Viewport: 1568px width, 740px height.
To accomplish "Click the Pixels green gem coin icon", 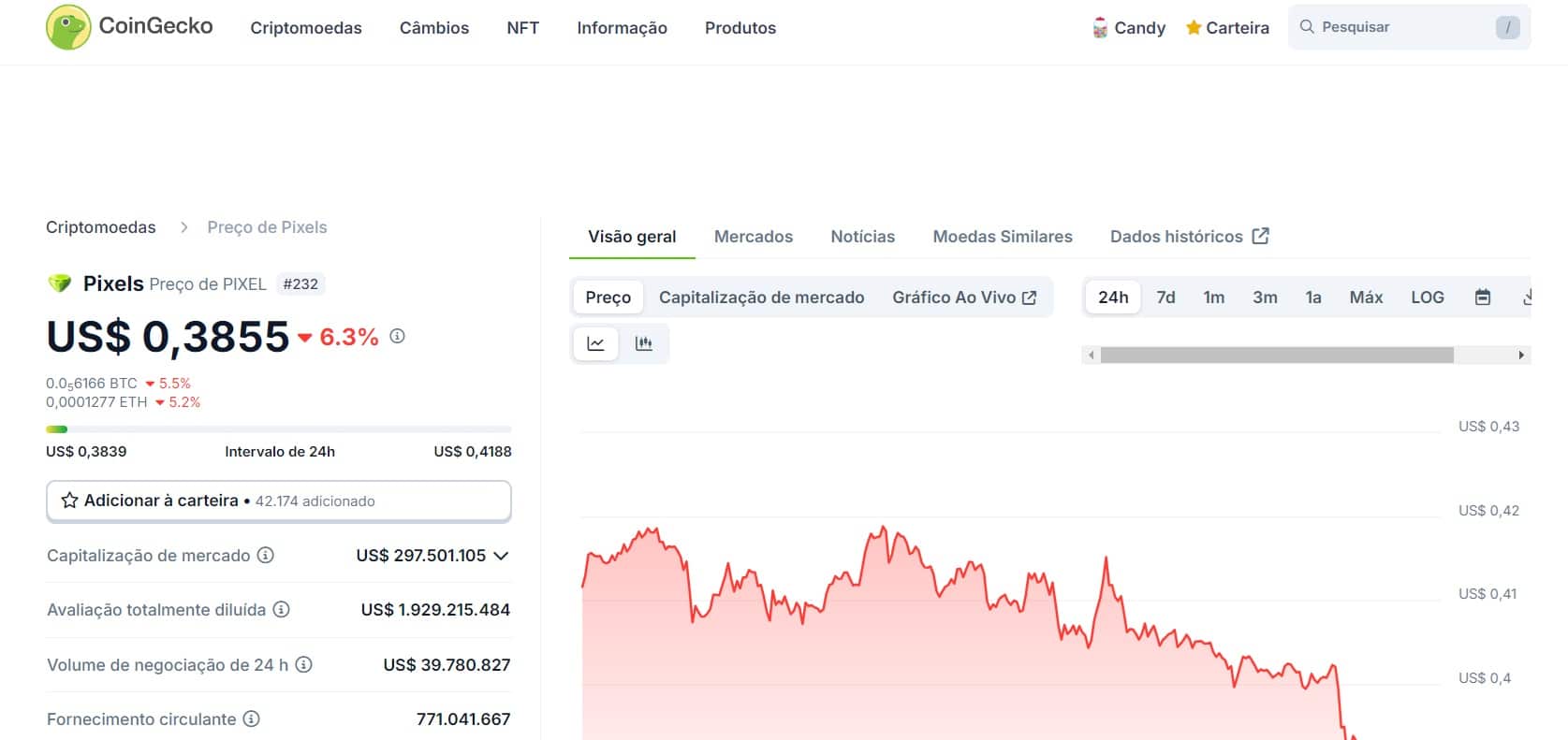I will [59, 283].
